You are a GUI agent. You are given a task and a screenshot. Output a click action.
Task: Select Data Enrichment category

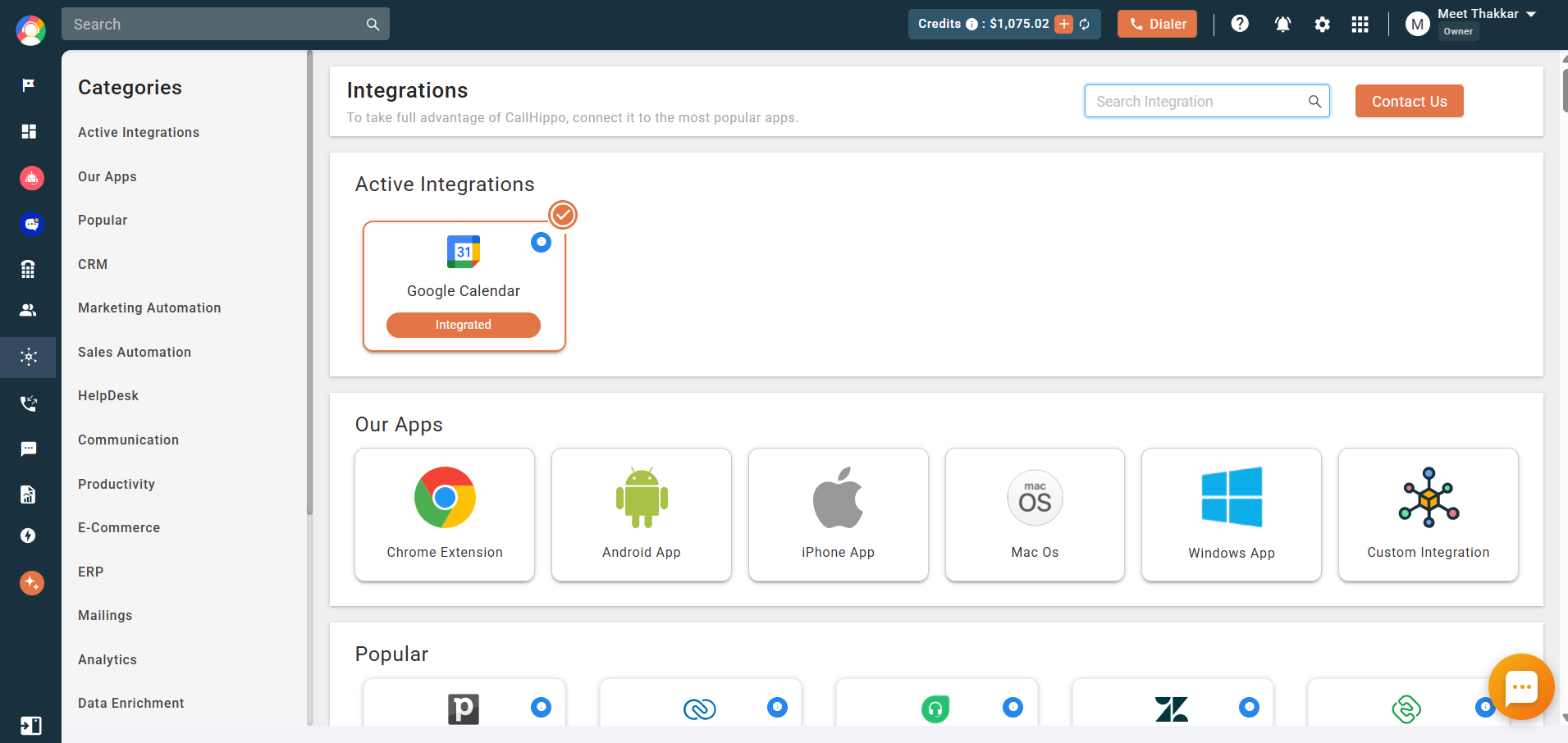pyautogui.click(x=131, y=704)
